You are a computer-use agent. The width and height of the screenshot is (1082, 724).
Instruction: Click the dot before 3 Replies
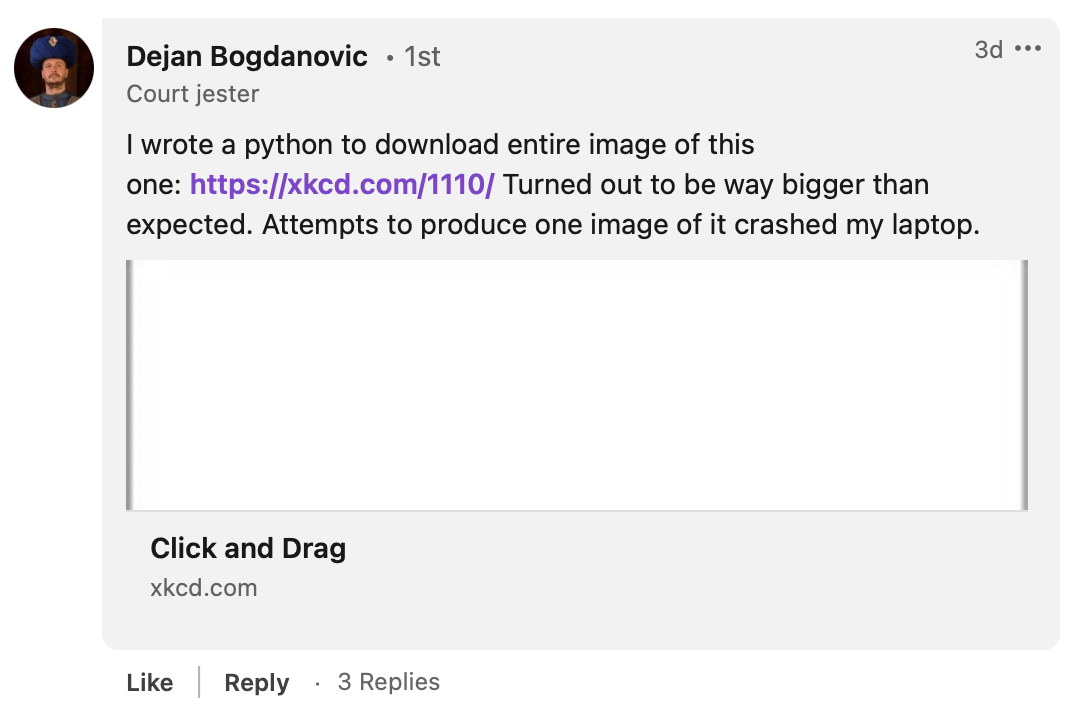pos(319,682)
